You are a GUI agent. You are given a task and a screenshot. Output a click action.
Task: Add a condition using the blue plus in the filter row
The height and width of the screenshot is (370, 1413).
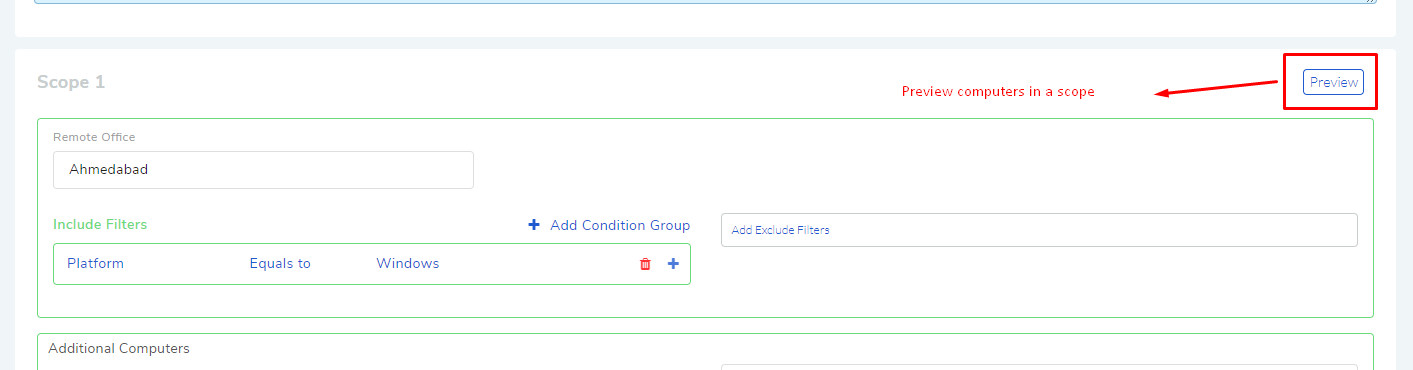click(x=673, y=264)
